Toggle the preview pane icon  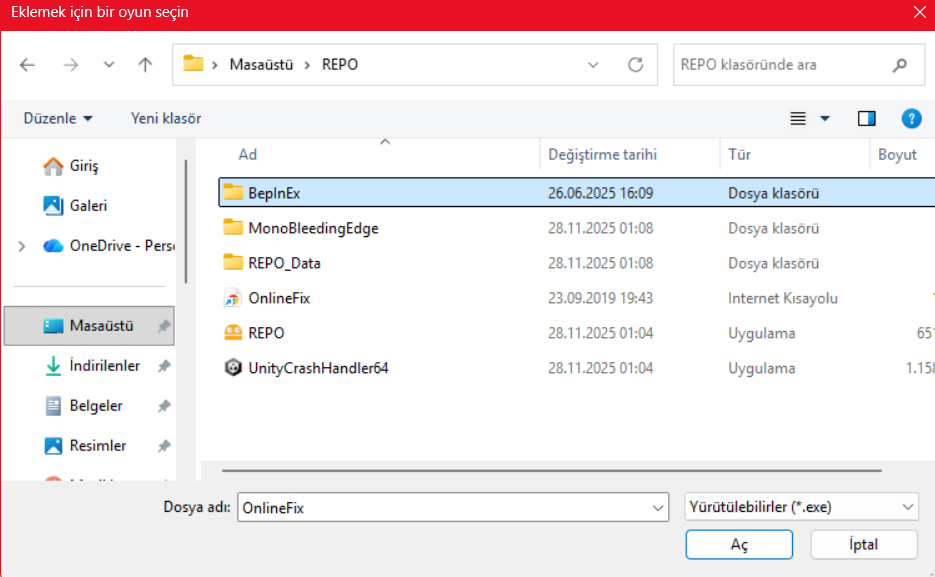(866, 118)
